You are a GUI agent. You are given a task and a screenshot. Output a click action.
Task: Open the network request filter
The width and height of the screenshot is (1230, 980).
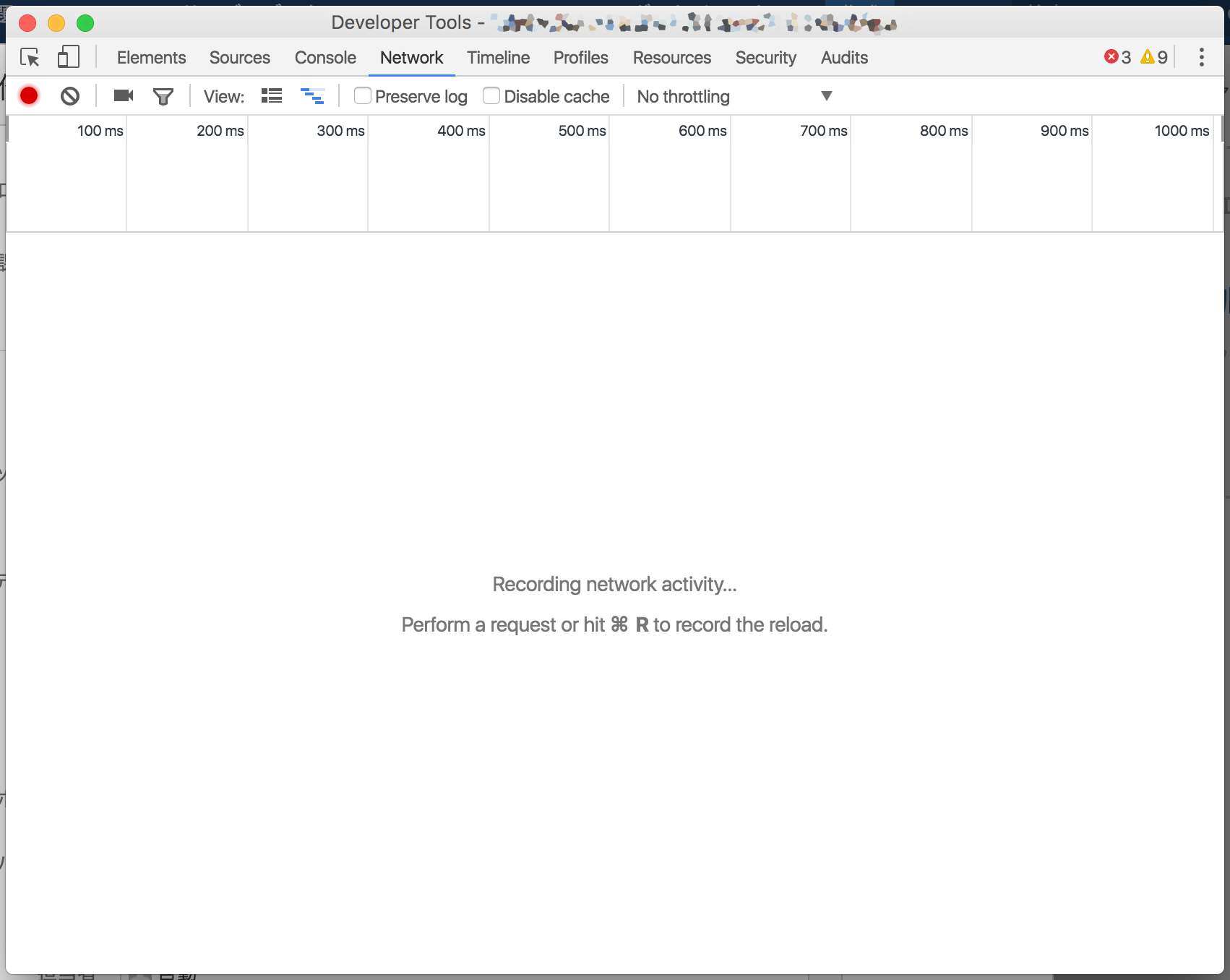pyautogui.click(x=163, y=95)
